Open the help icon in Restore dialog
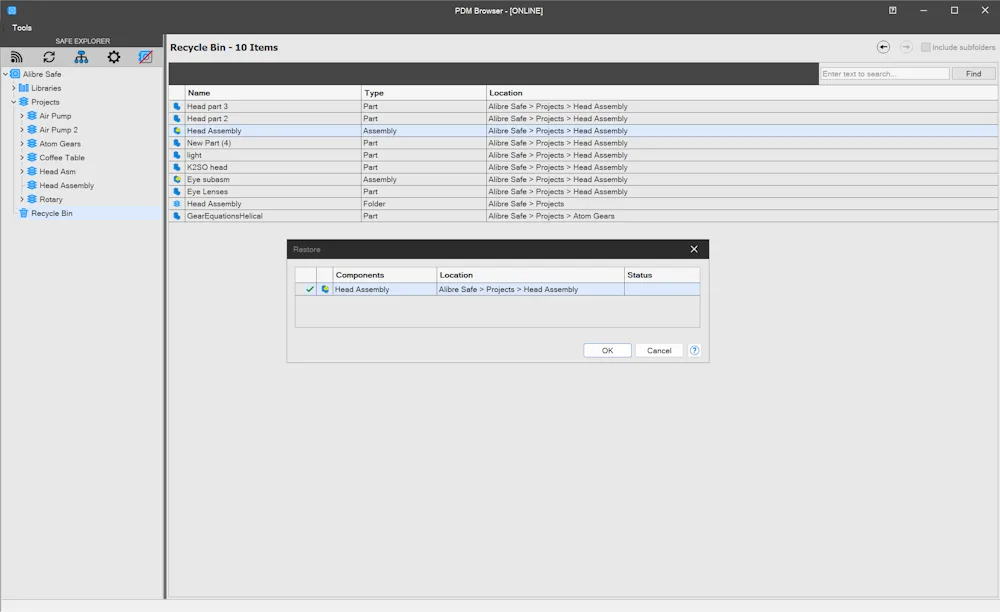The width and height of the screenshot is (1000, 612). pos(695,350)
